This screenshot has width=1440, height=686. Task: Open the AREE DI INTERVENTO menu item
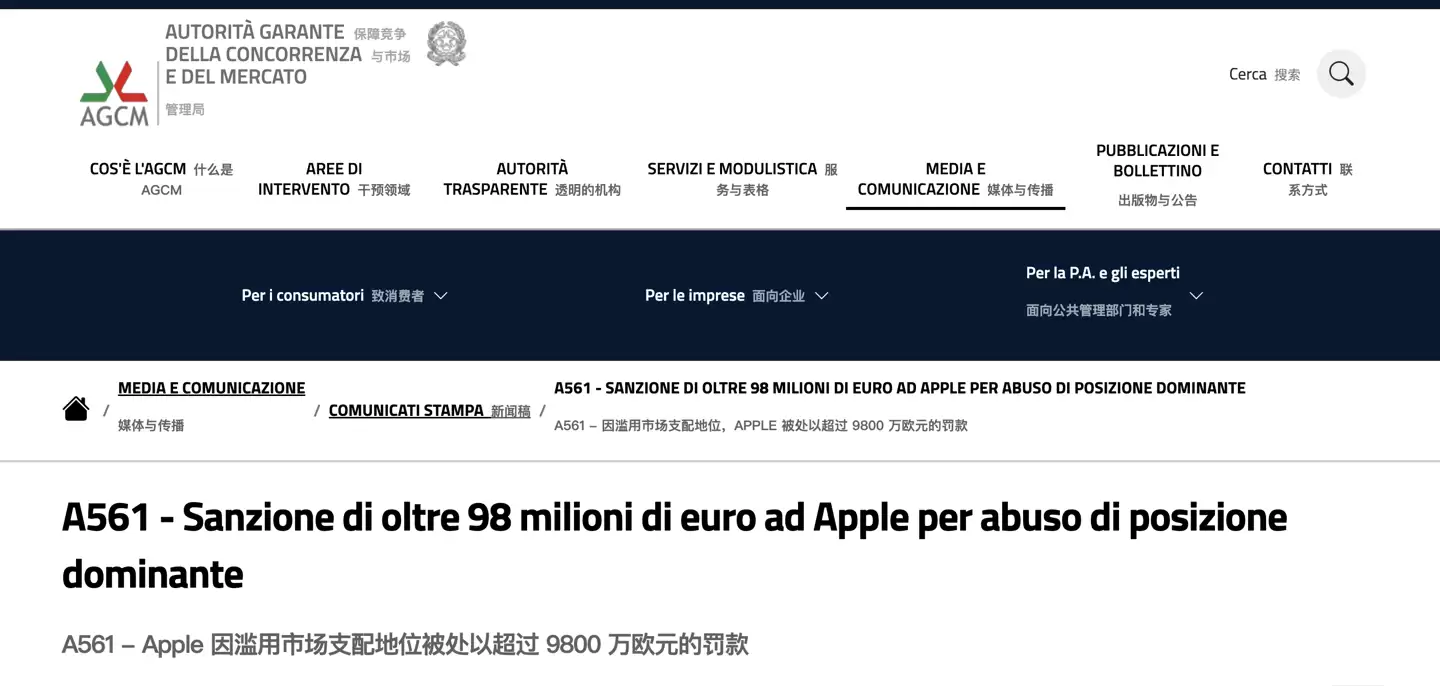pos(333,179)
